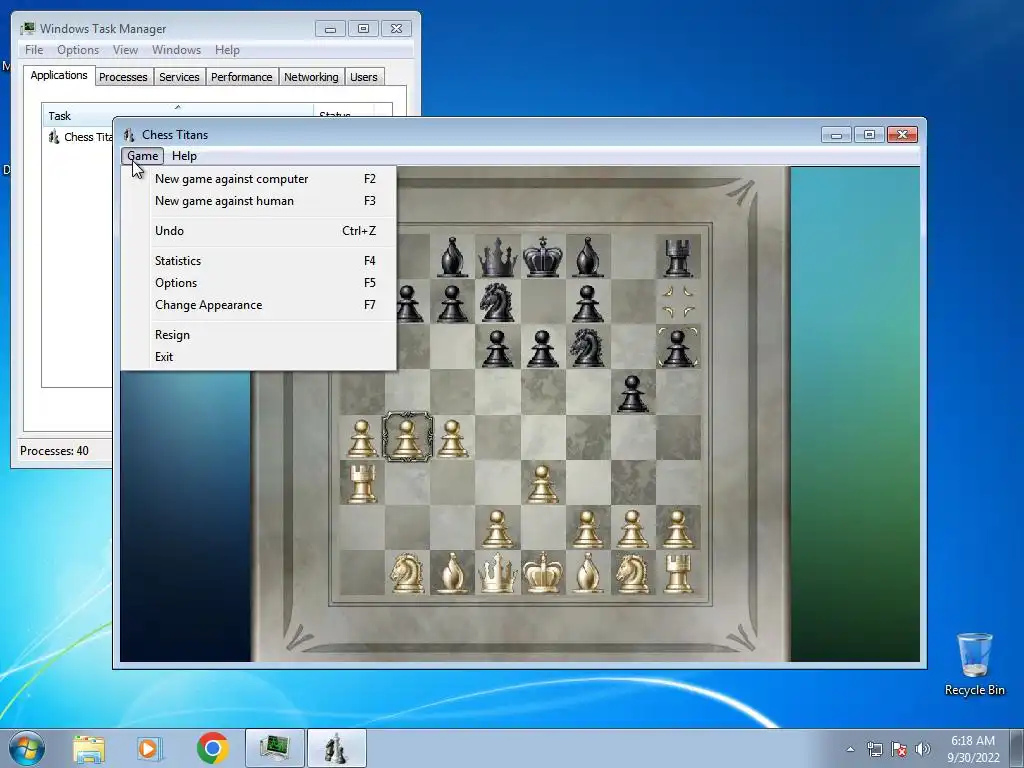Click Chess Titans taskbar button
This screenshot has height=768, width=1024.
(x=336, y=748)
